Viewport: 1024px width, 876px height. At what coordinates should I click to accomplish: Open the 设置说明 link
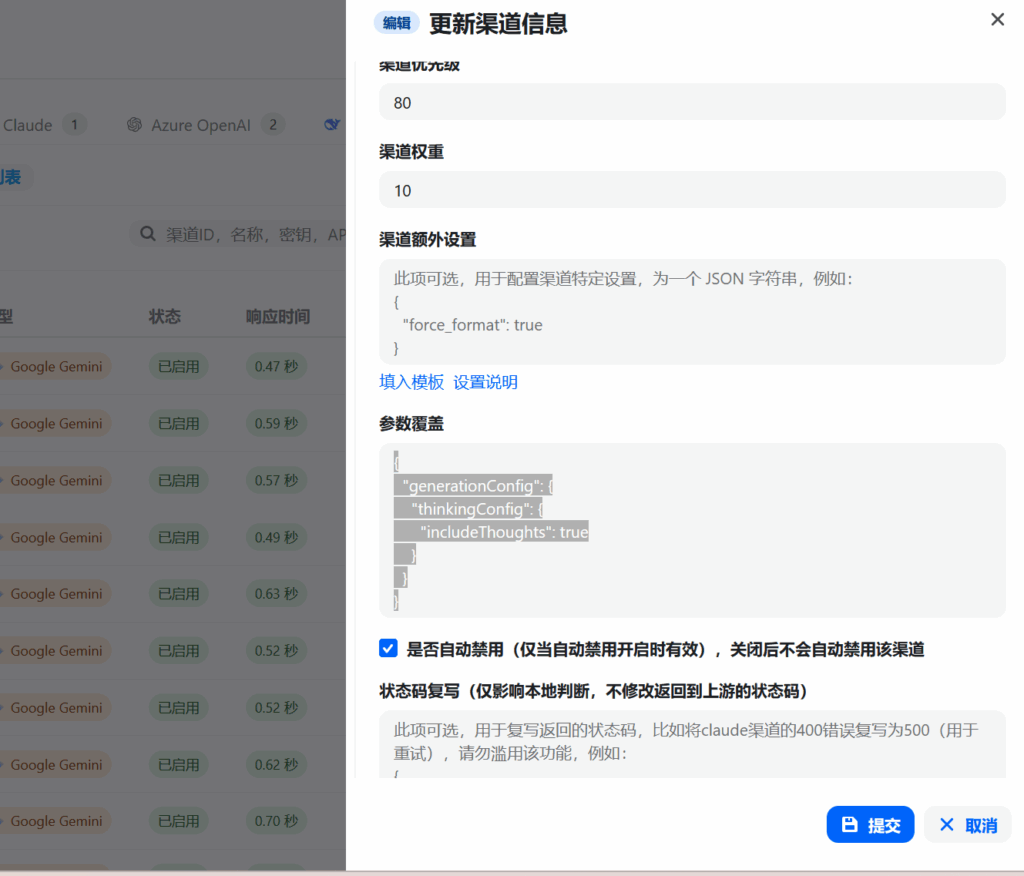click(x=485, y=382)
